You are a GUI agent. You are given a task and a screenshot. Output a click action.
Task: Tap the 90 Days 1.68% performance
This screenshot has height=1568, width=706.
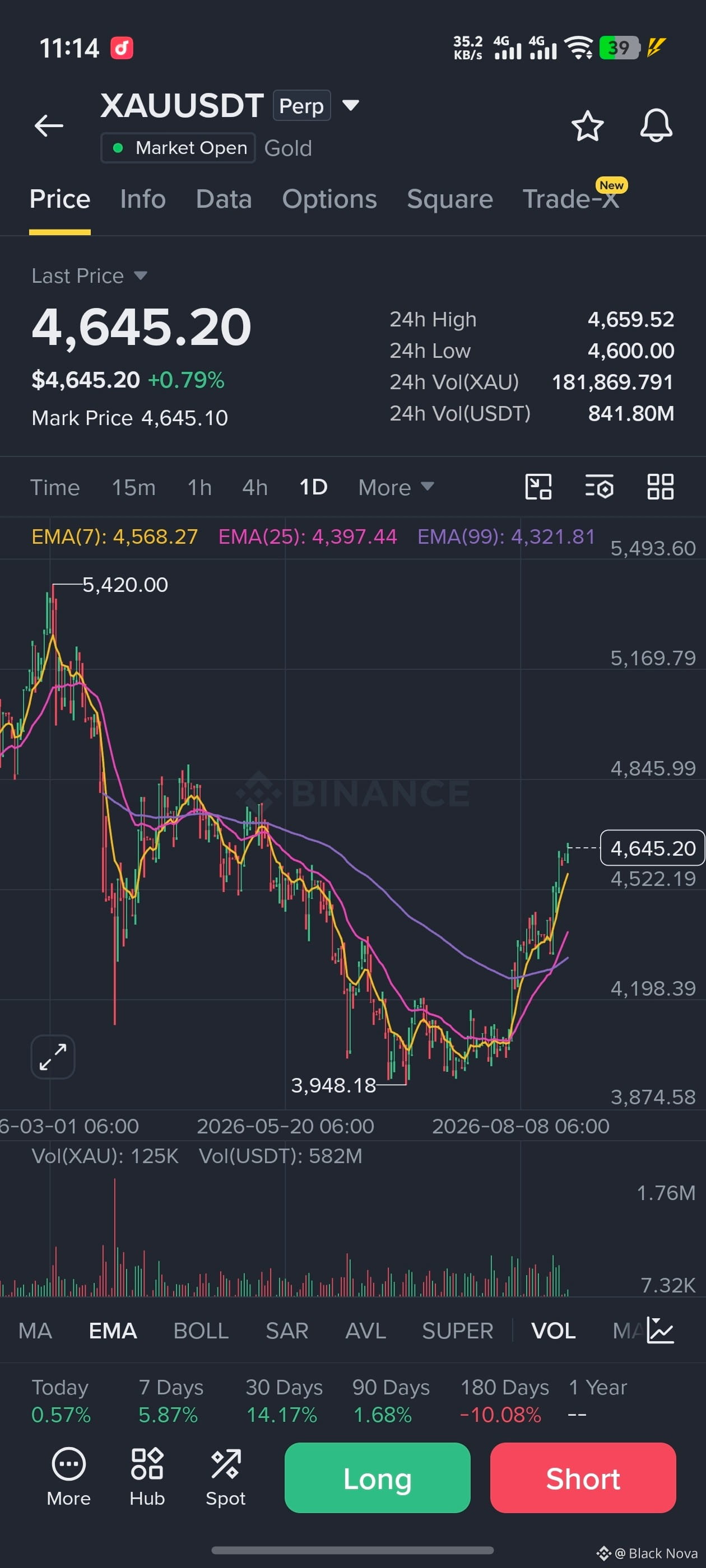(x=391, y=1400)
